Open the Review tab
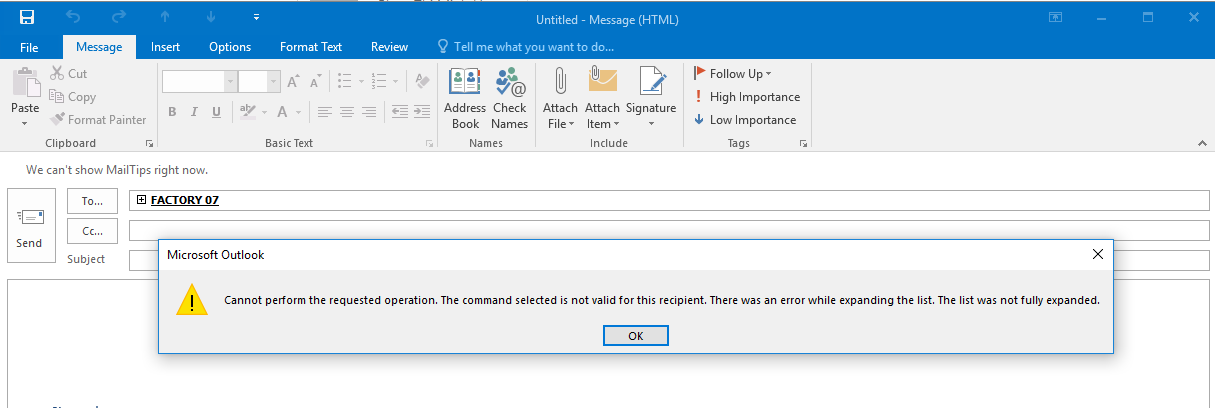 389,47
